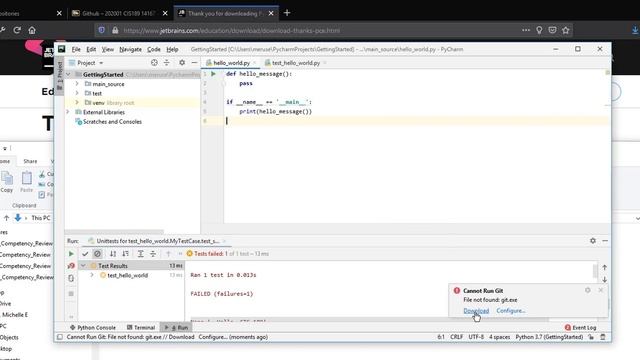The height and width of the screenshot is (360, 640).
Task: Close the Cannot Run Git notification
Action: click(600, 290)
